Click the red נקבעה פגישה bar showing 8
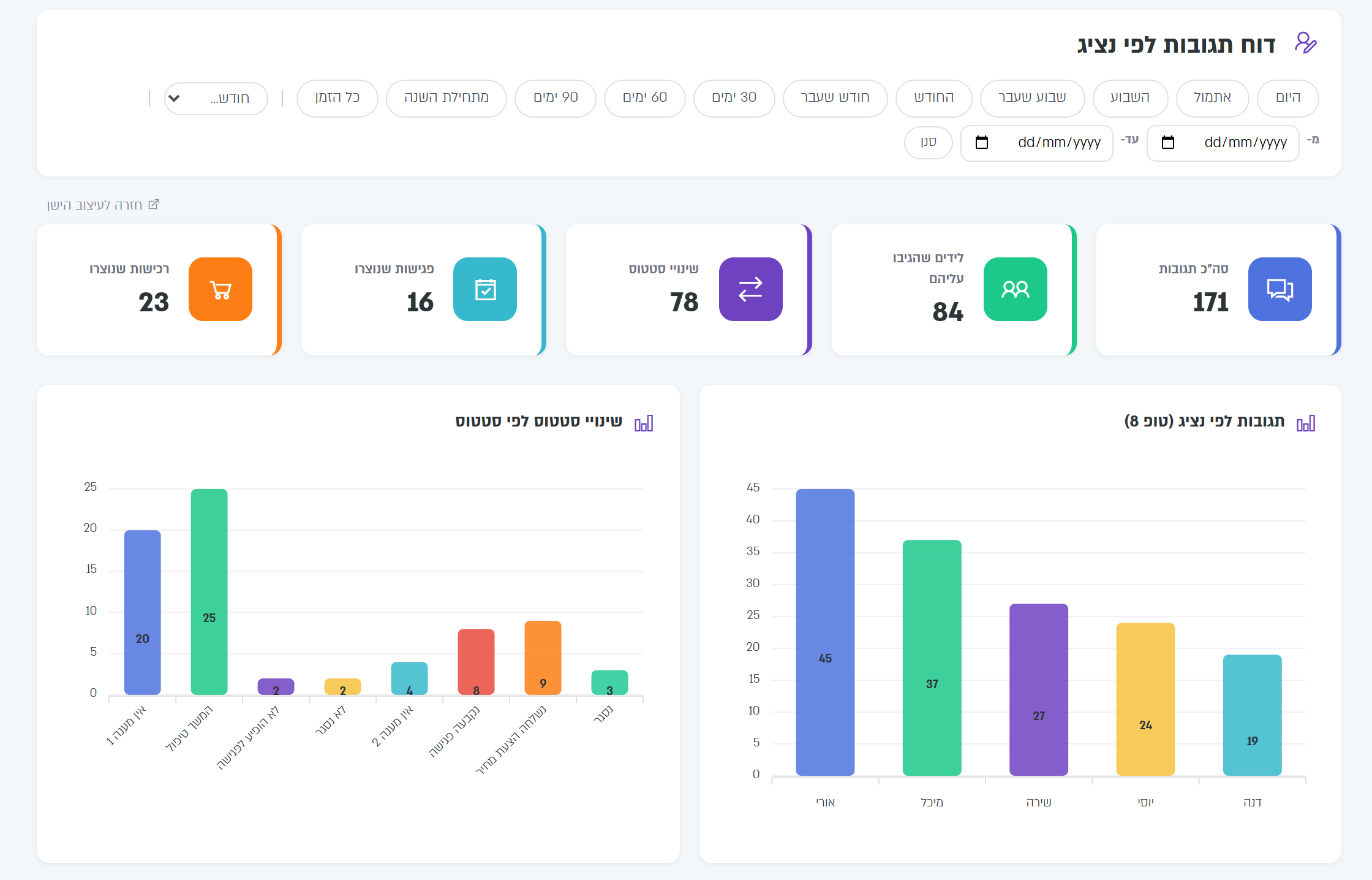 pos(476,662)
